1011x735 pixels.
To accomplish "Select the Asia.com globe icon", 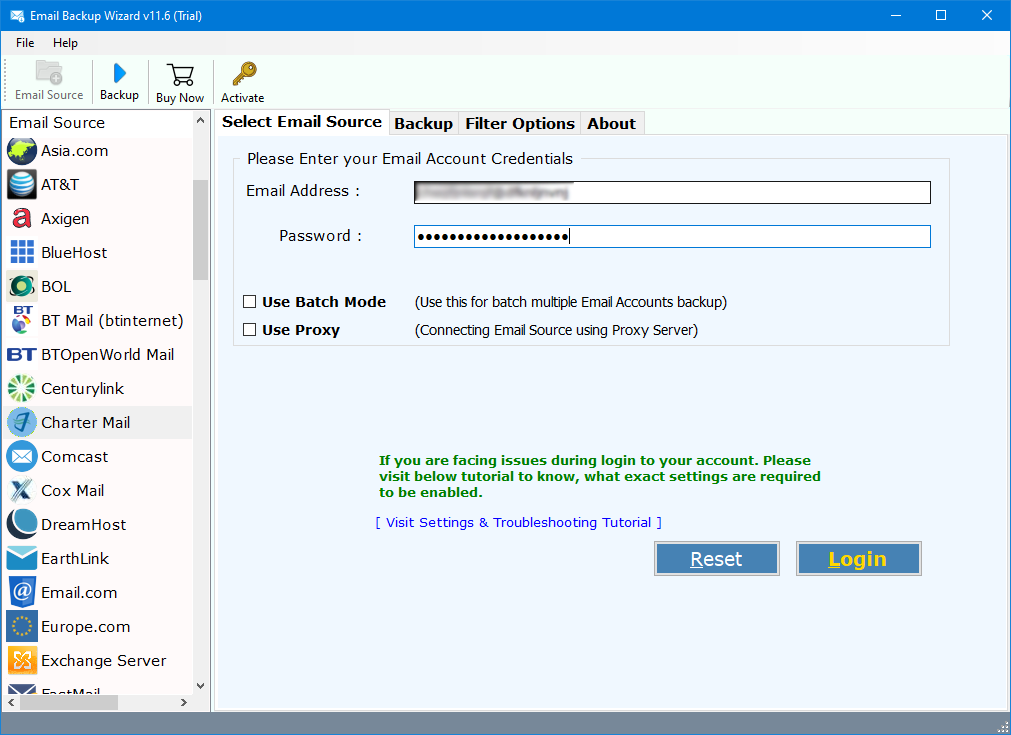I will (22, 151).
